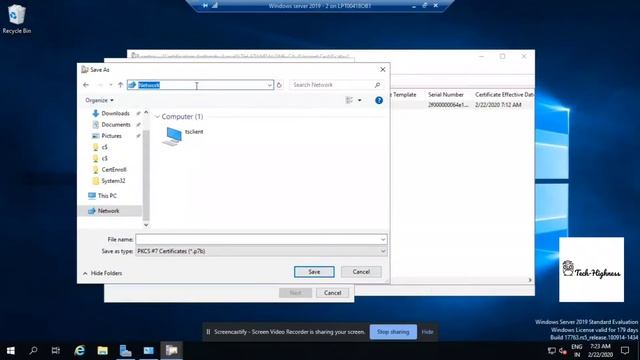Open System32 folder in navigation pane
This screenshot has height=360, width=640.
tap(113, 181)
